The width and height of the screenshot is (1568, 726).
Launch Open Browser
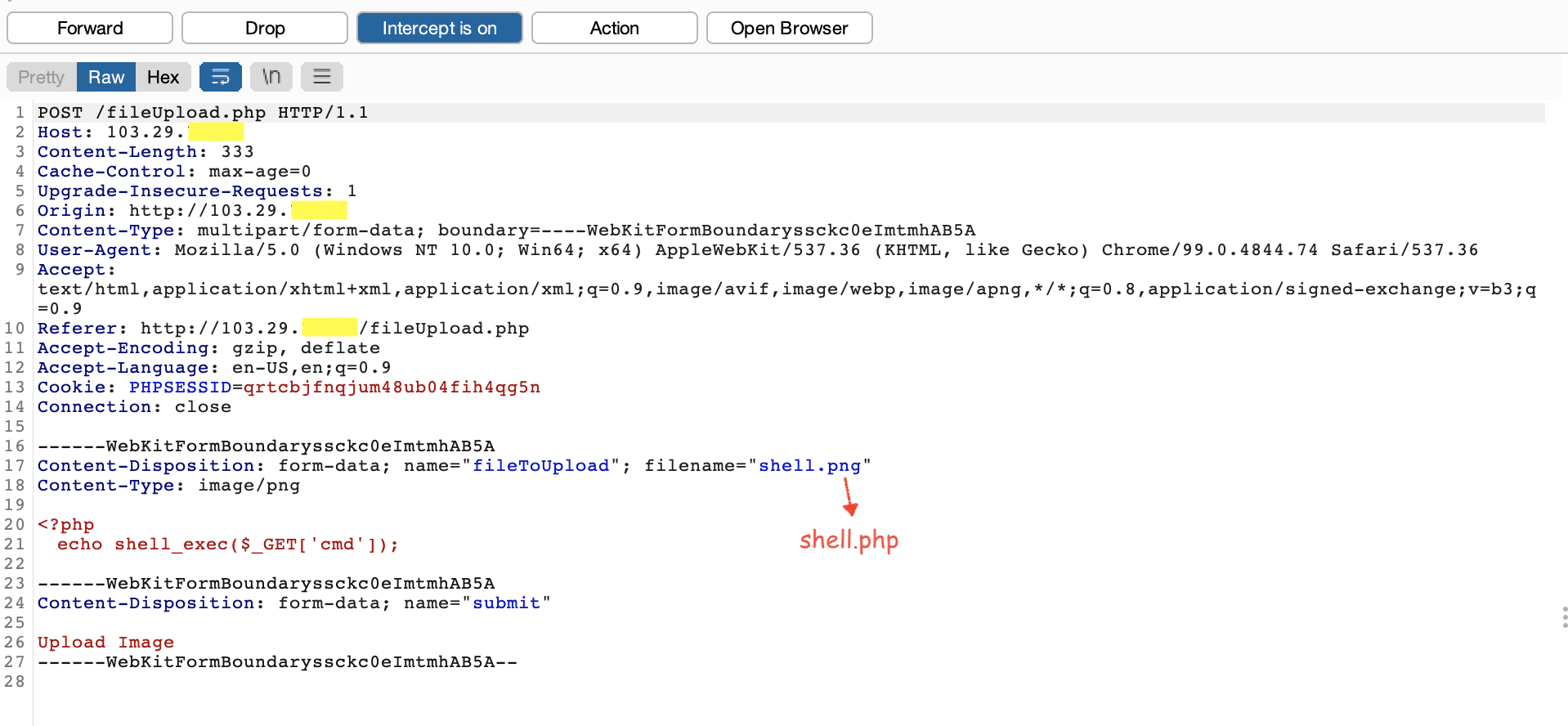click(x=790, y=28)
